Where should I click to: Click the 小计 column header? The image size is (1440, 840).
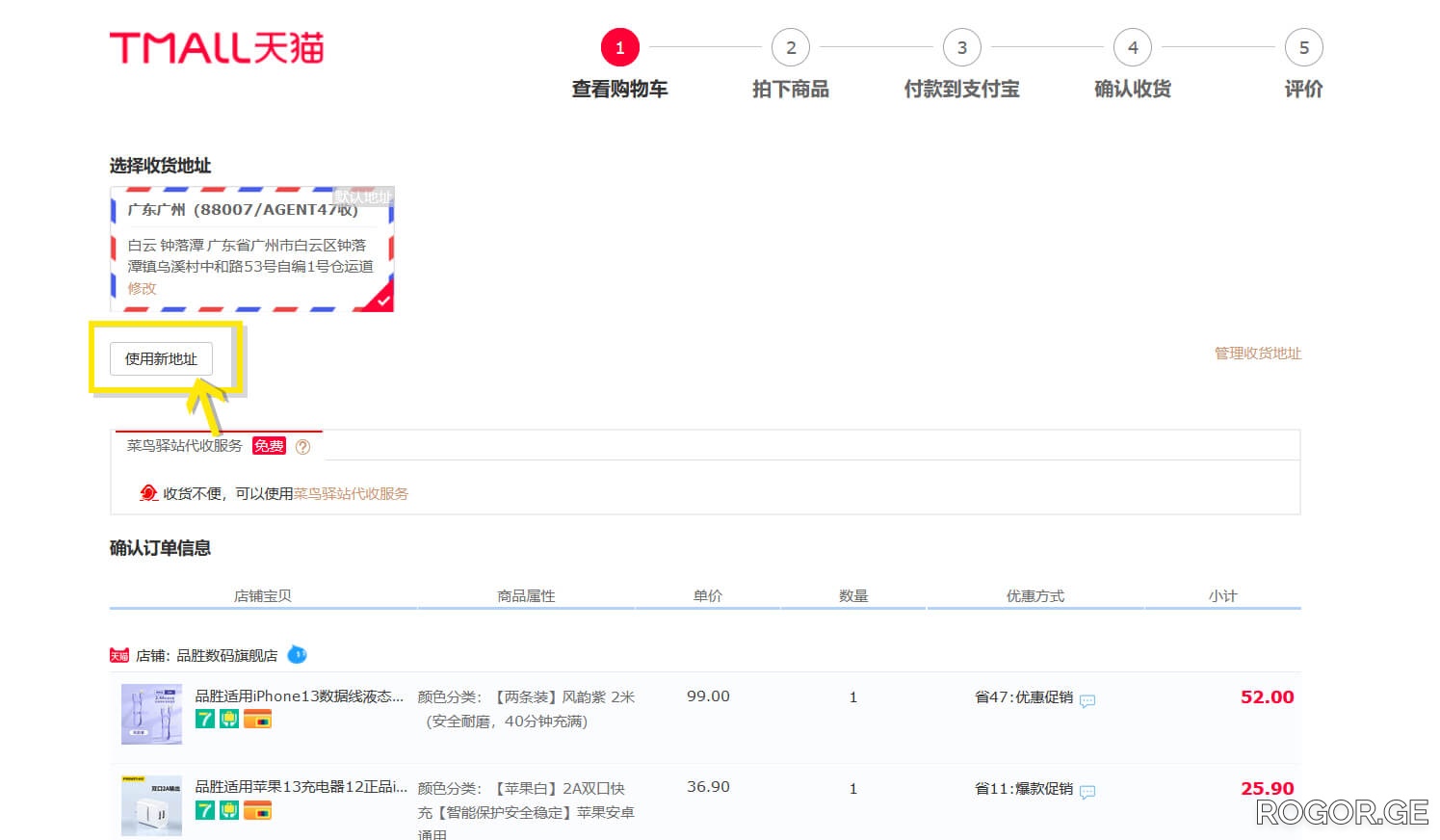click(1223, 596)
